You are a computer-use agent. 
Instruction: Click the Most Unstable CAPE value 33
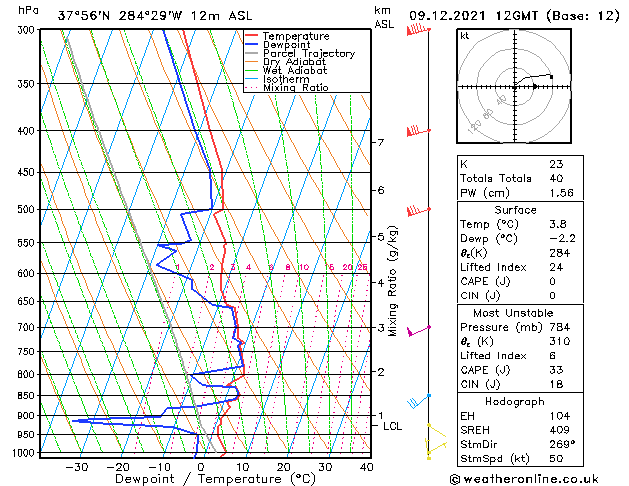point(556,370)
